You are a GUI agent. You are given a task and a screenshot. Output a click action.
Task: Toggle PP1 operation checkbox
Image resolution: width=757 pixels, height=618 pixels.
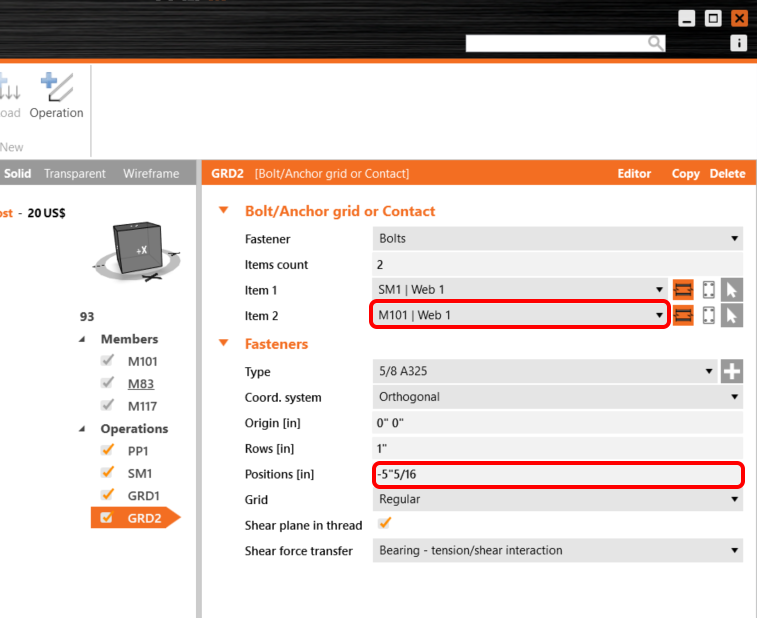(108, 450)
